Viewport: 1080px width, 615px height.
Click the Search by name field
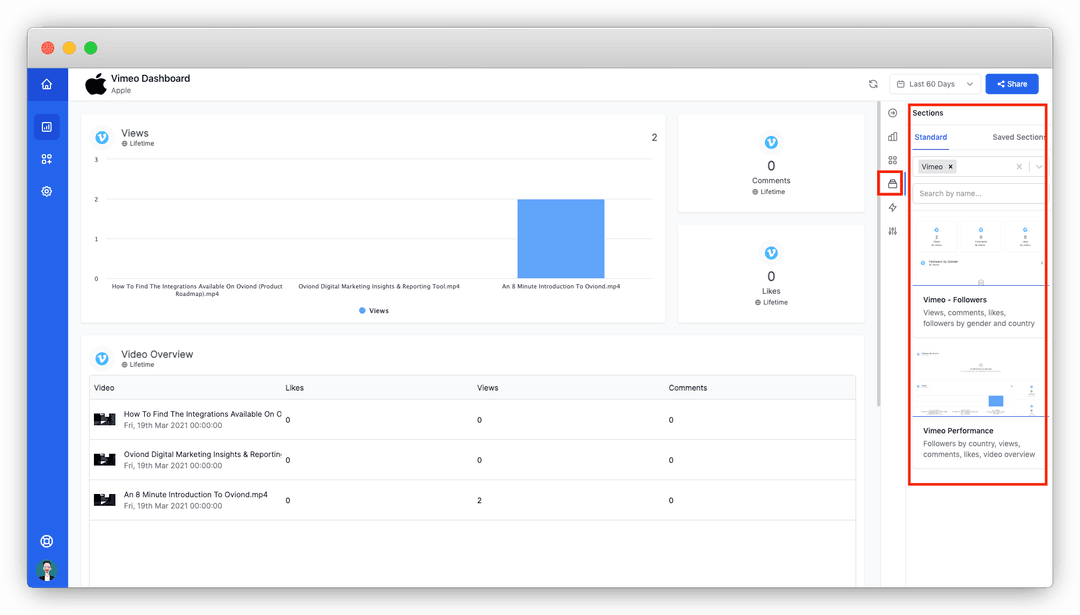[x=979, y=194]
